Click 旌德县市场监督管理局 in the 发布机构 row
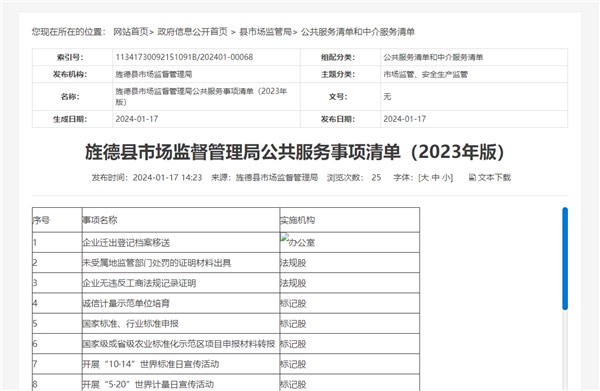 point(154,74)
